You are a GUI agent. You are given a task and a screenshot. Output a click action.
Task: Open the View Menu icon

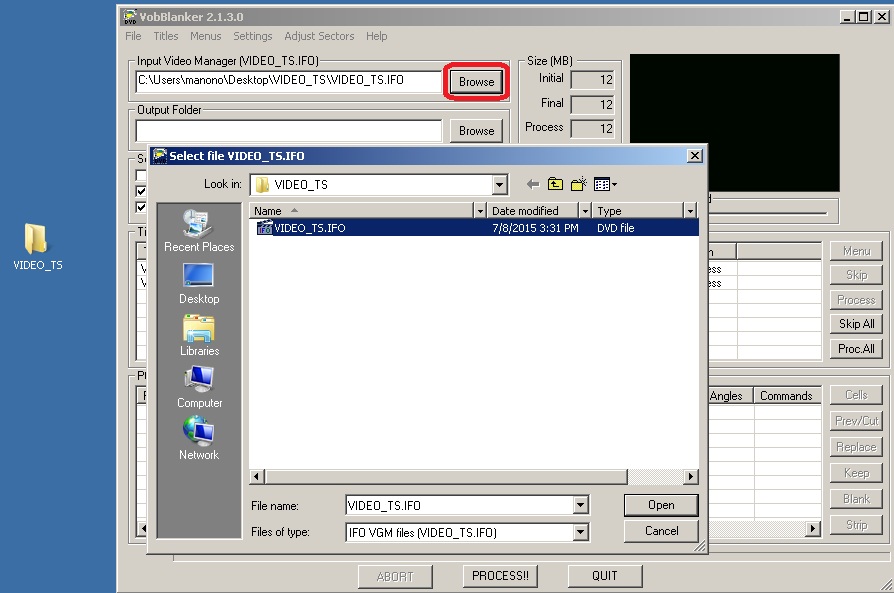(x=604, y=184)
